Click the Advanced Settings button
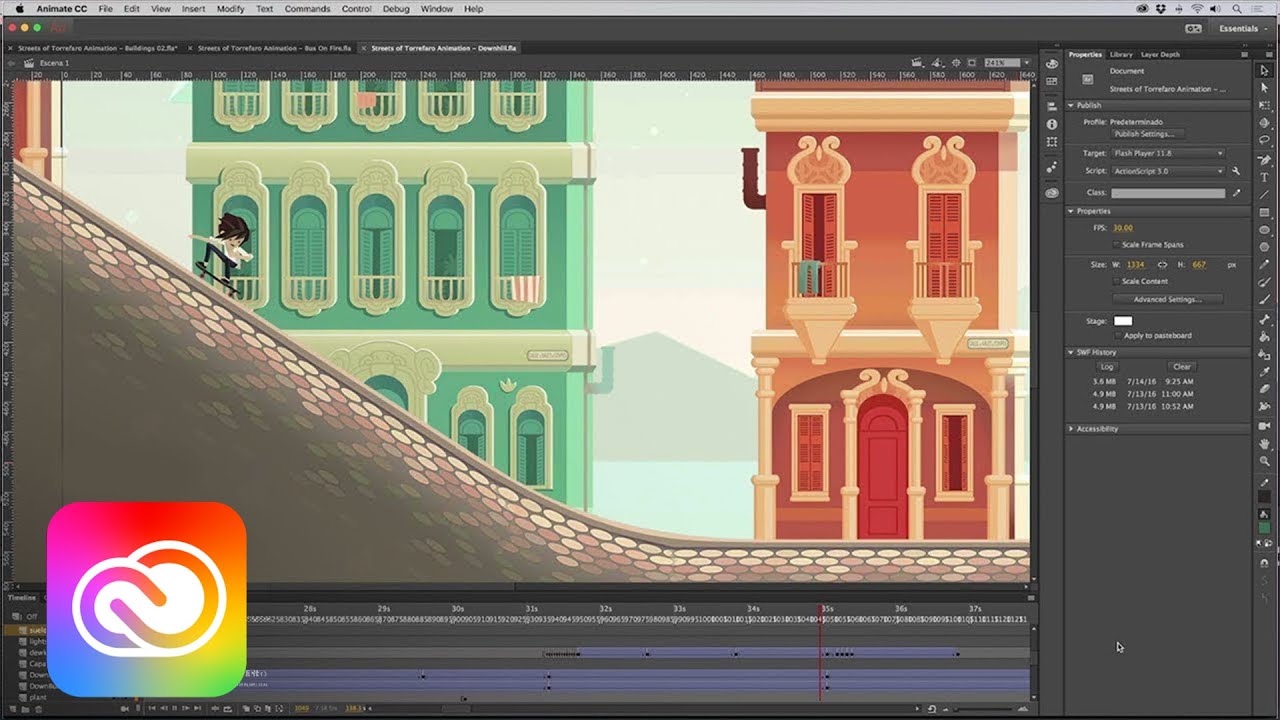 (x=1166, y=299)
